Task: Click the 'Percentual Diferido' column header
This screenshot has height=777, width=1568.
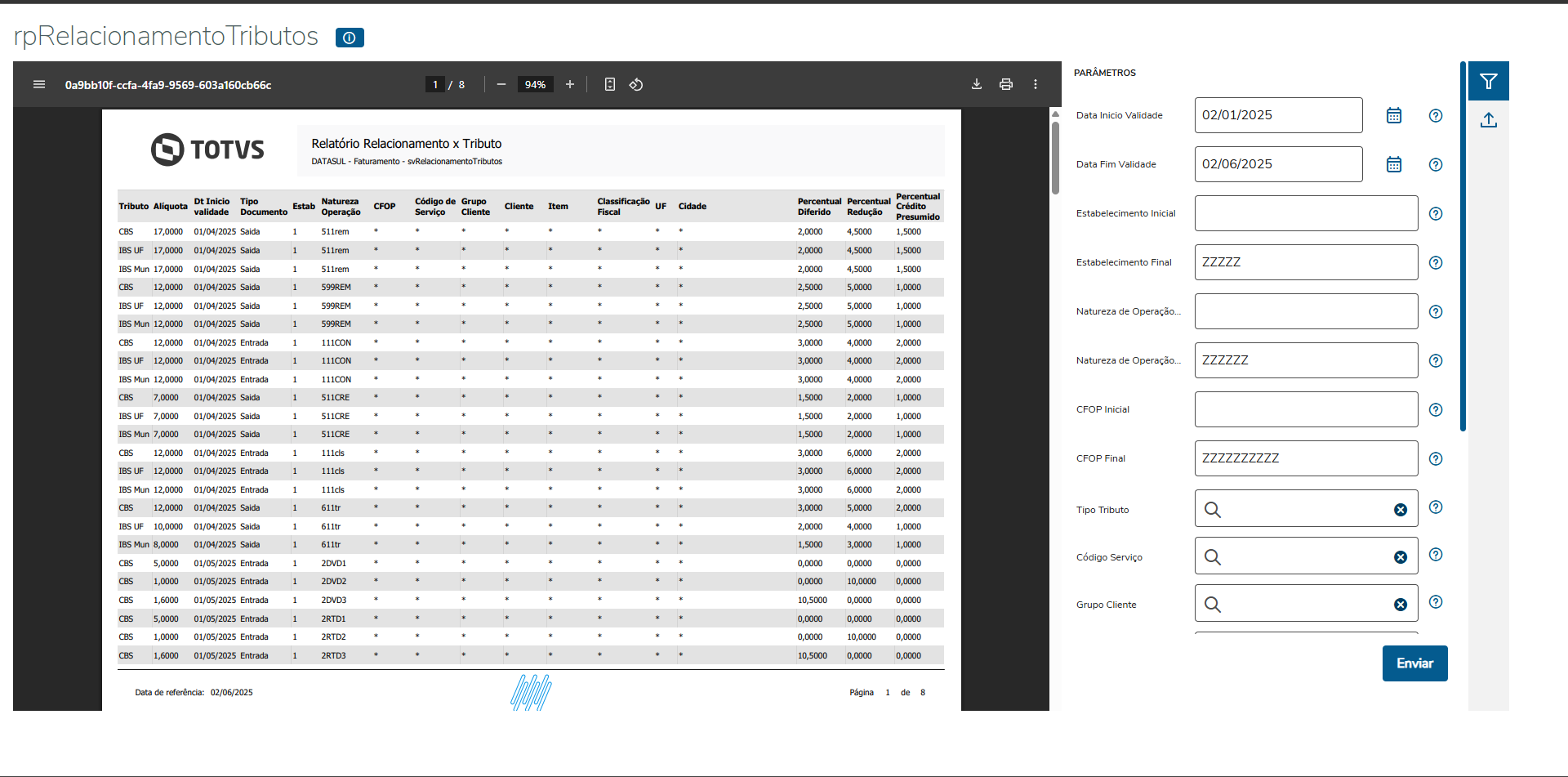Action: click(819, 207)
